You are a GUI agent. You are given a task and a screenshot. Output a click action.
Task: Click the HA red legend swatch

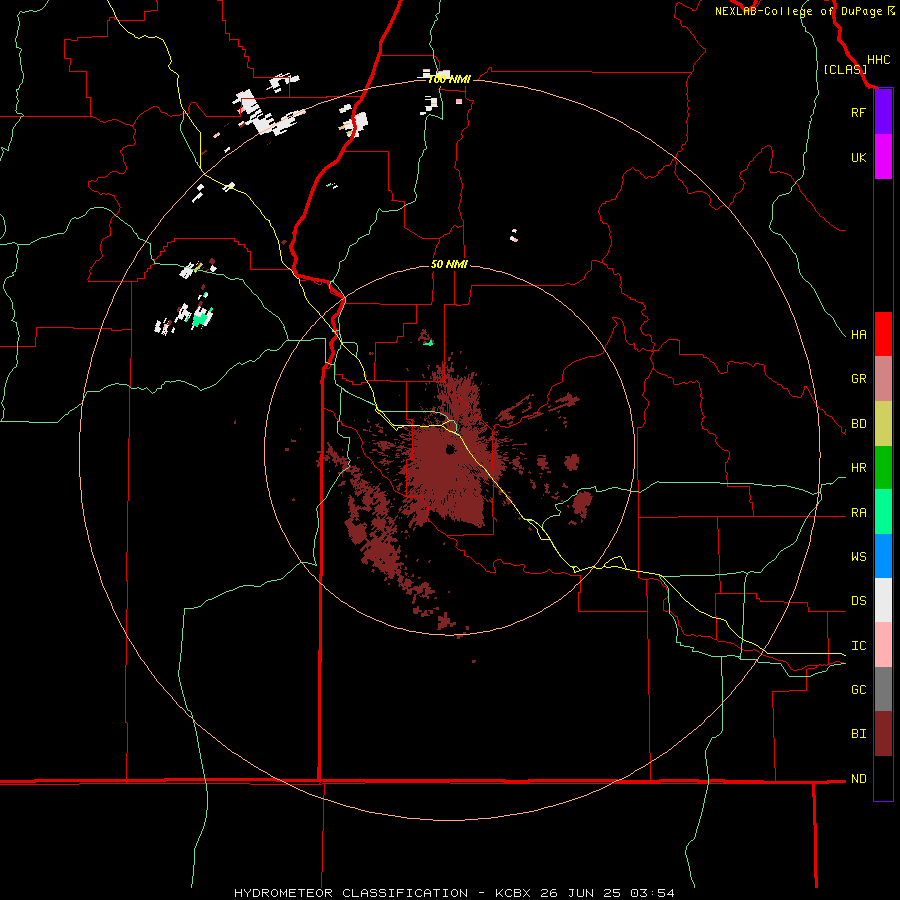[883, 334]
